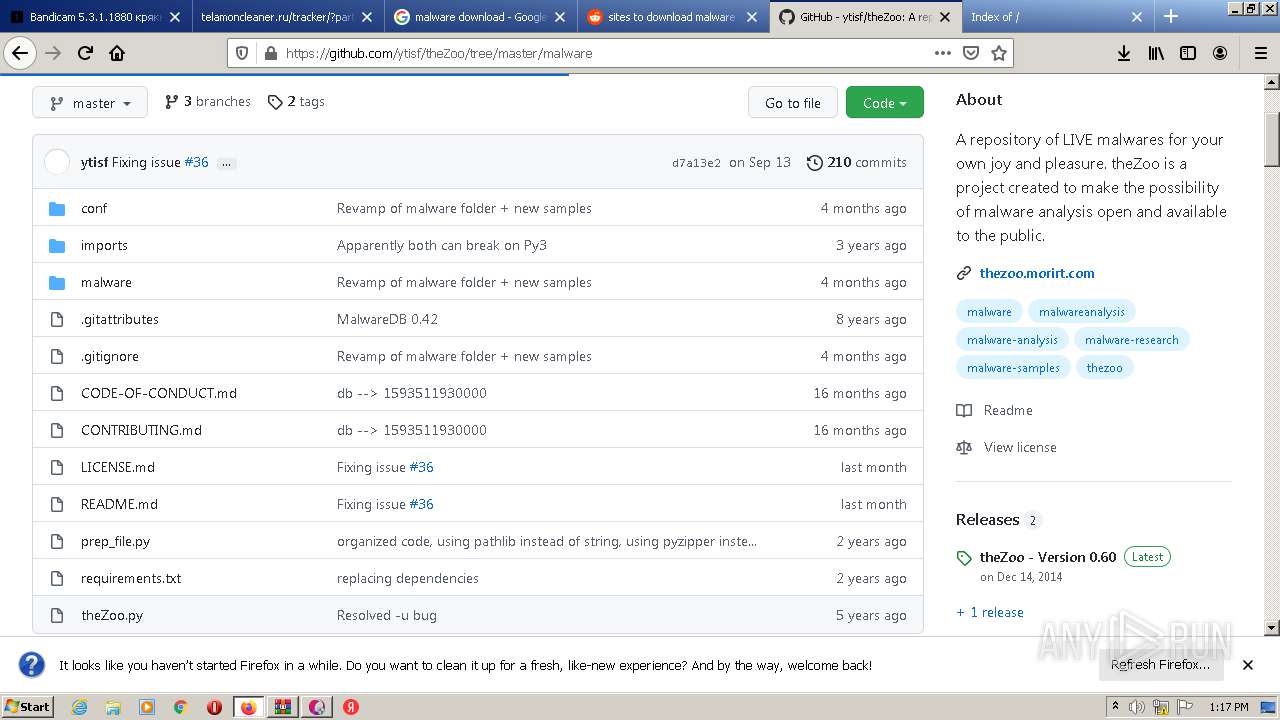Open .gitattributes file

[x=120, y=319]
